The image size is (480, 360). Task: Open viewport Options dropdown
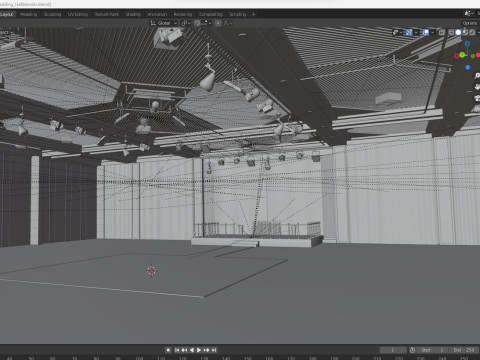(x=470, y=23)
